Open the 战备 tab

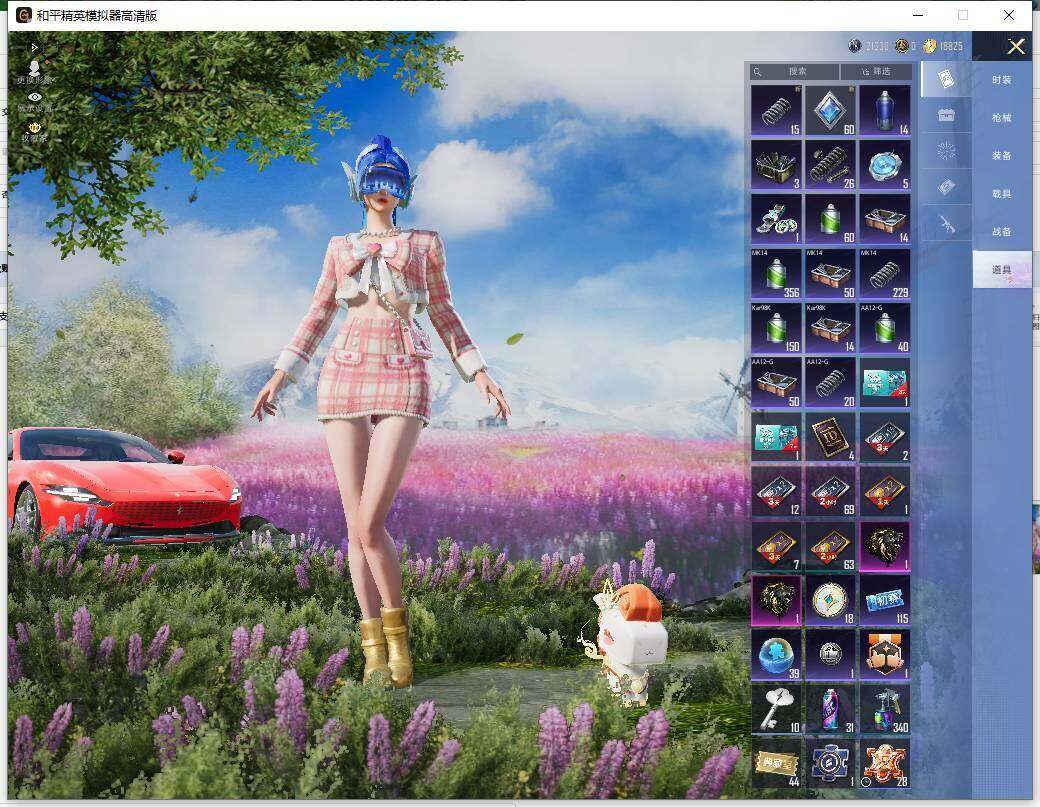coord(1002,231)
